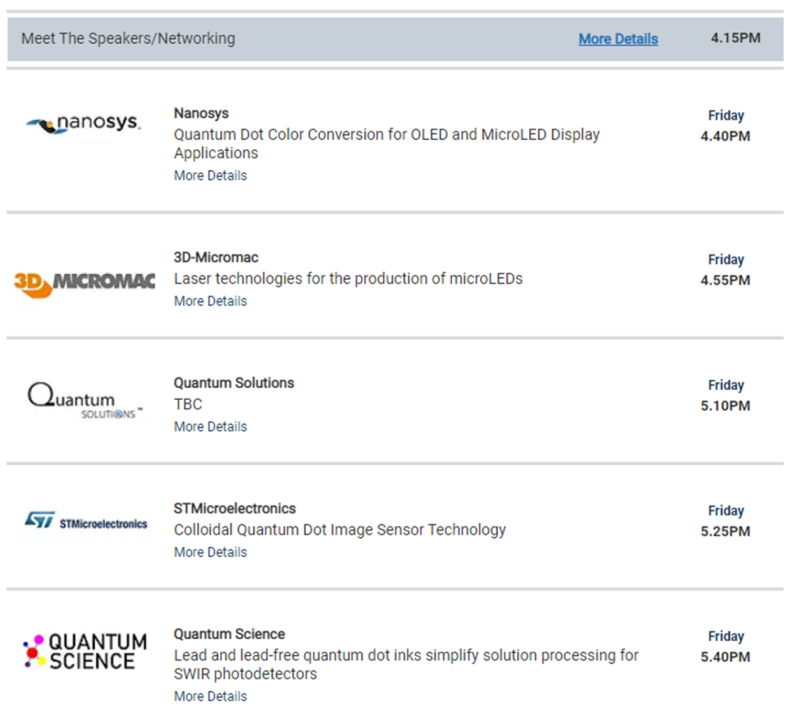The width and height of the screenshot is (800, 725).
Task: Click the Quantum Solutions logo
Action: [x=85, y=402]
